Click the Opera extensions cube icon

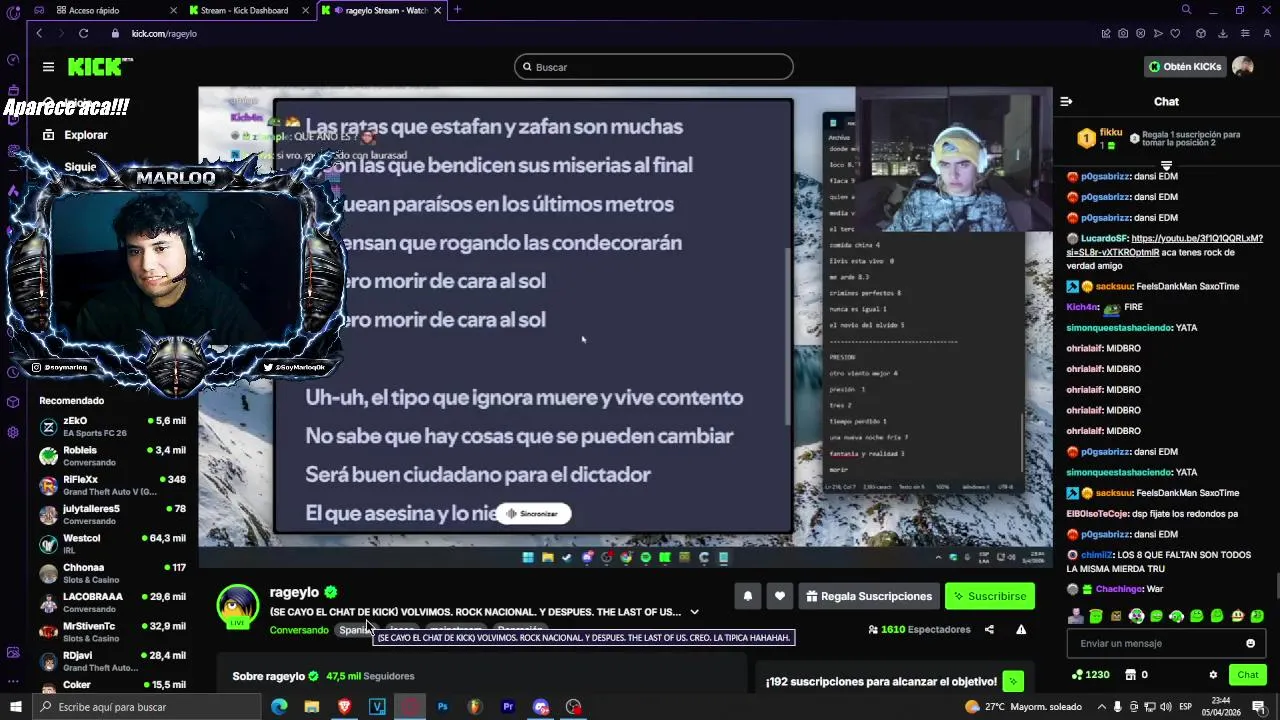coord(1201,33)
